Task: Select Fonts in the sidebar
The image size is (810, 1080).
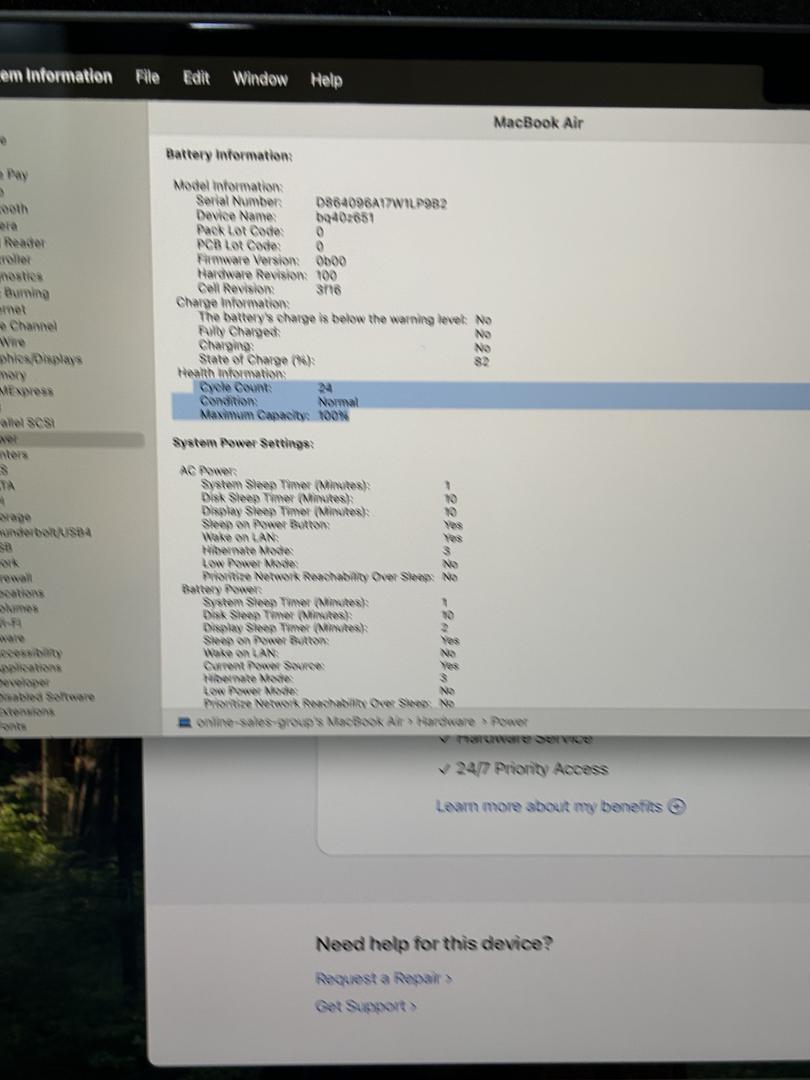Action: 13,725
